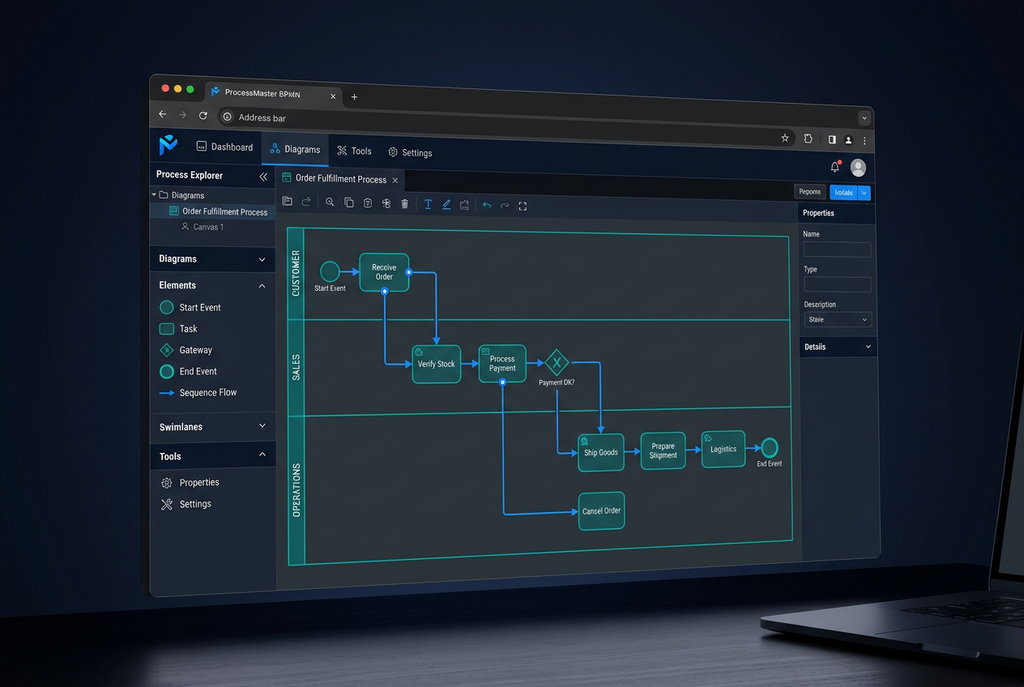The image size is (1024, 687).
Task: Open the user avatar menu
Action: pyautogui.click(x=858, y=168)
